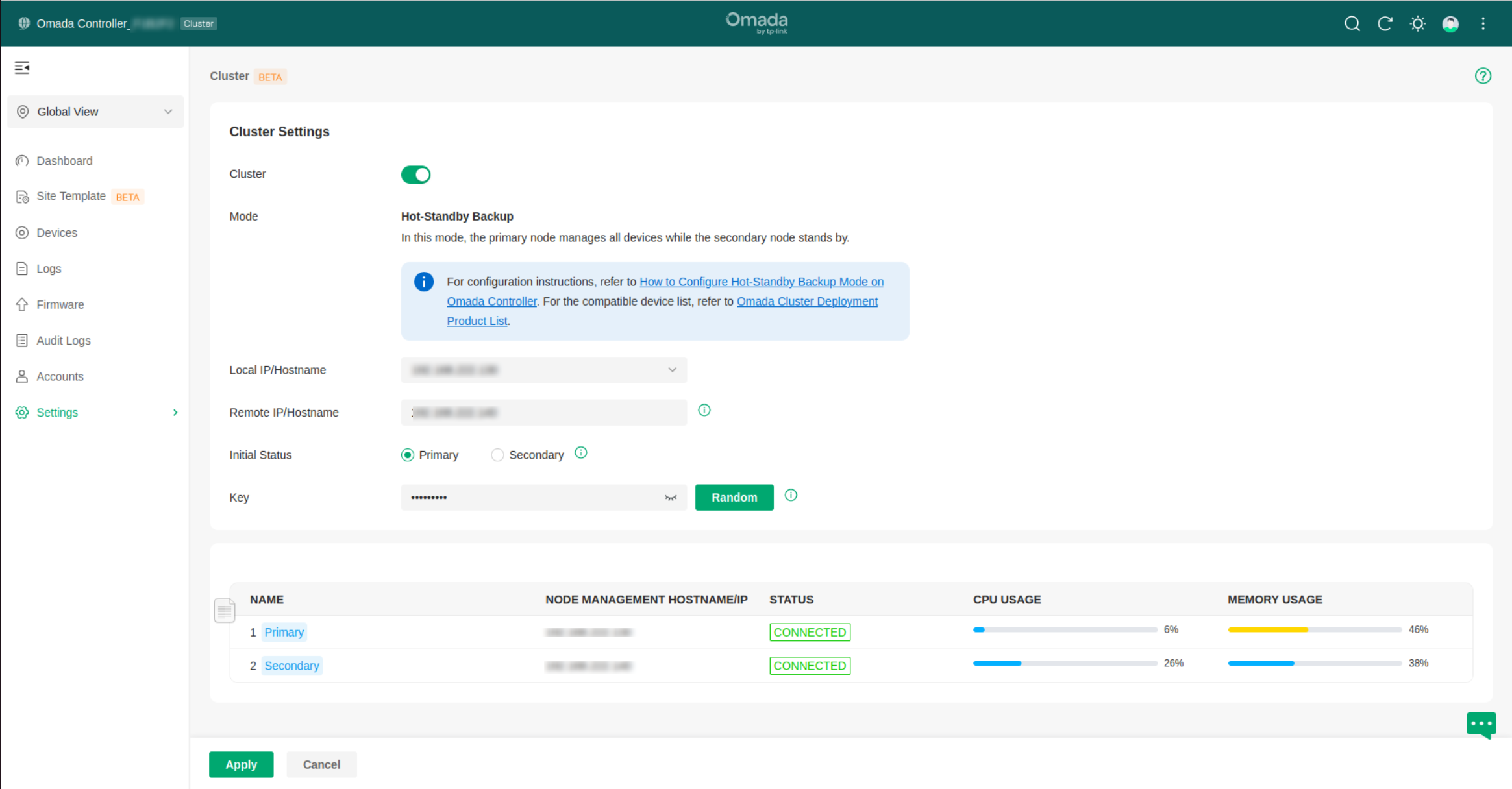Screen dimensions: 1512x789
Task: Open the Global View dropdown
Action: 95,112
